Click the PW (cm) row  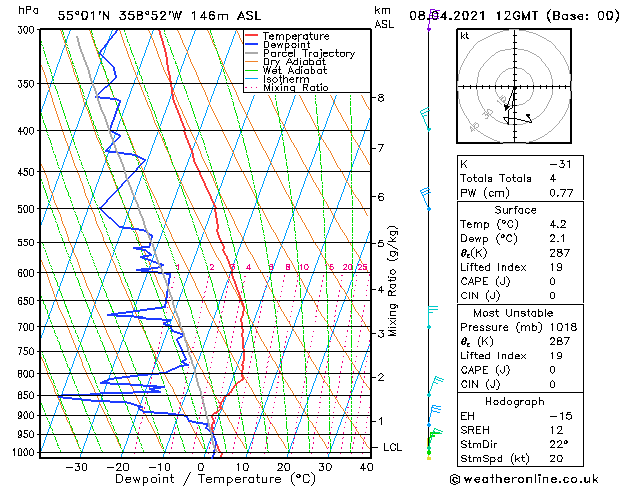point(520,193)
